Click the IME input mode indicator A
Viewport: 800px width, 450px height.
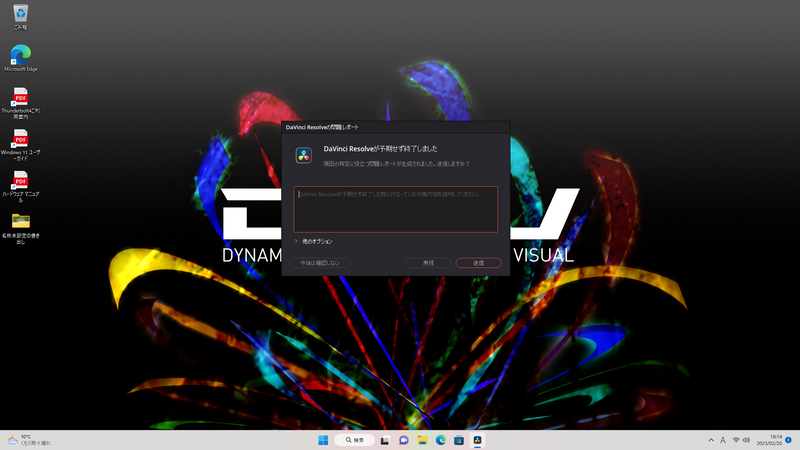tap(722, 440)
